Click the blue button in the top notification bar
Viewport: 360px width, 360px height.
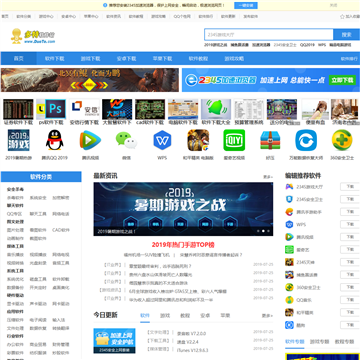pos(246,5)
